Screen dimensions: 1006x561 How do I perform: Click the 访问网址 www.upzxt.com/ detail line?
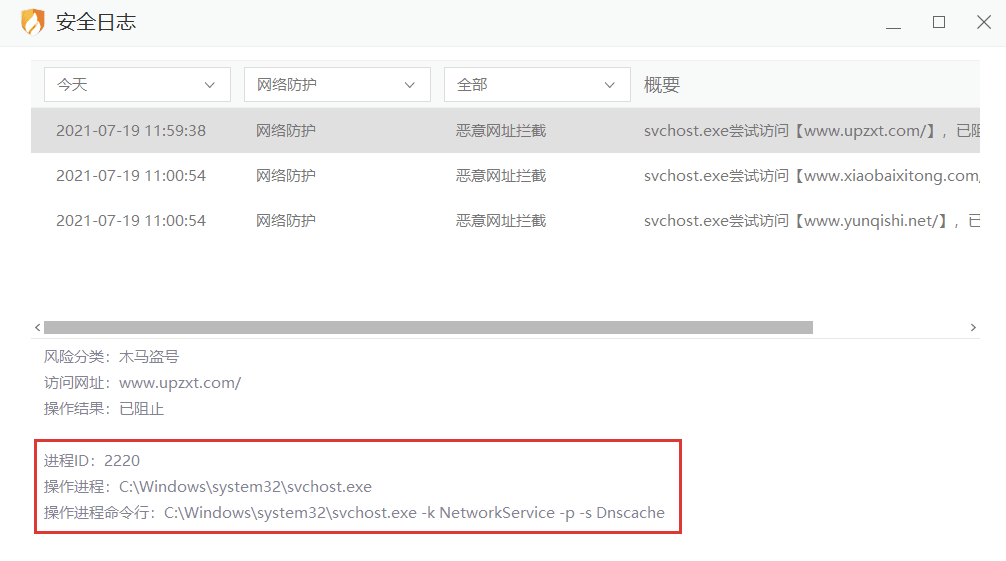[x=142, y=383]
